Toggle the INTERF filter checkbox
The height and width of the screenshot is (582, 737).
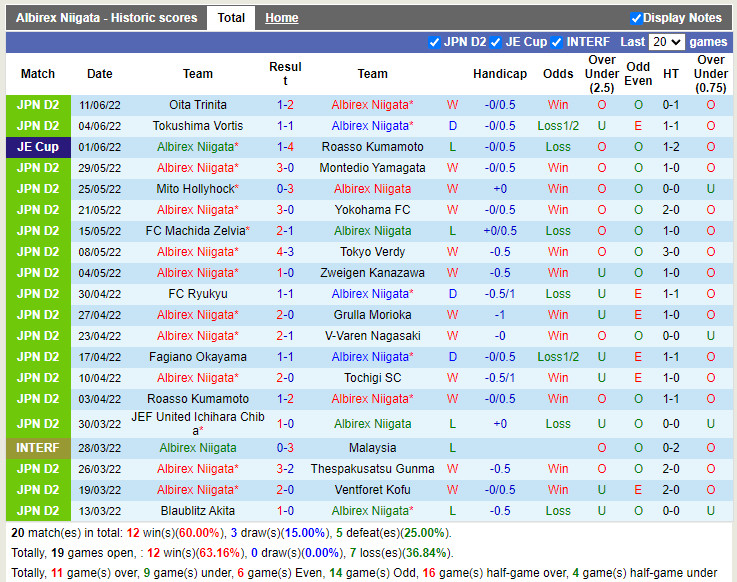[557, 42]
